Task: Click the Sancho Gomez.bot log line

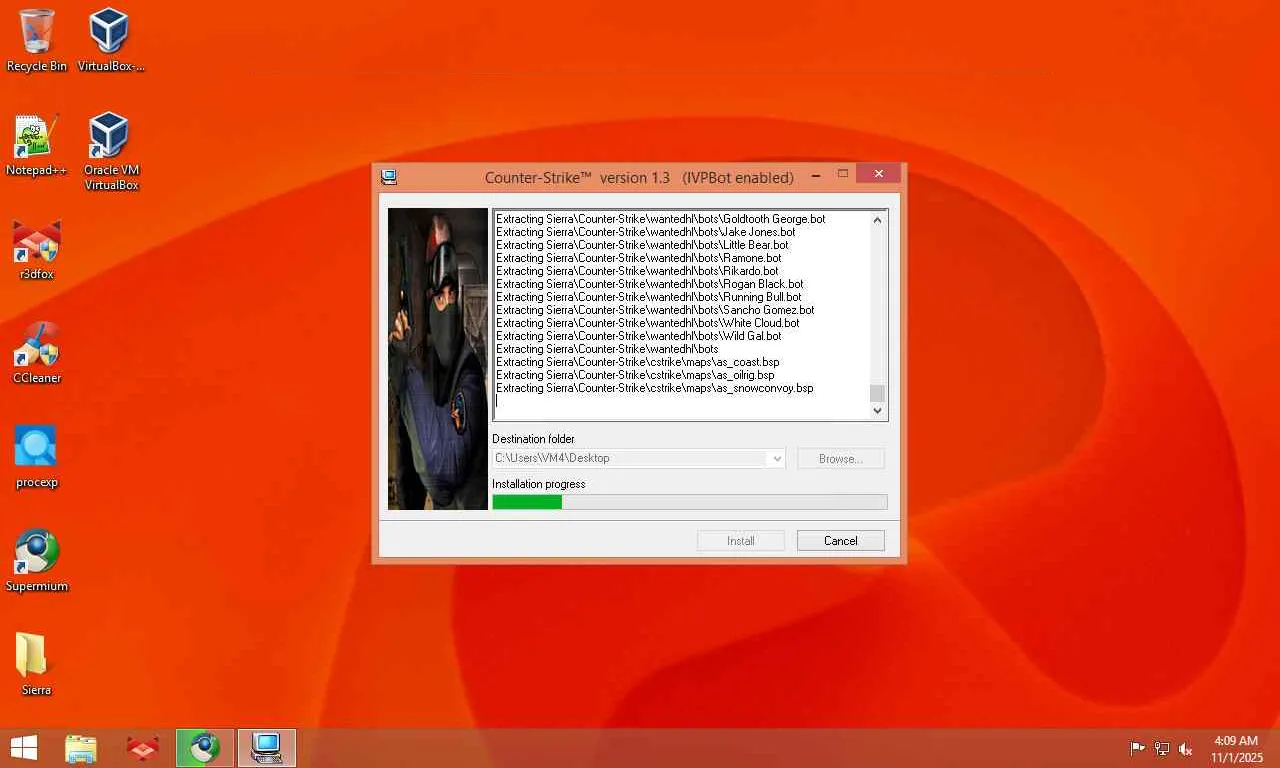Action: (655, 310)
